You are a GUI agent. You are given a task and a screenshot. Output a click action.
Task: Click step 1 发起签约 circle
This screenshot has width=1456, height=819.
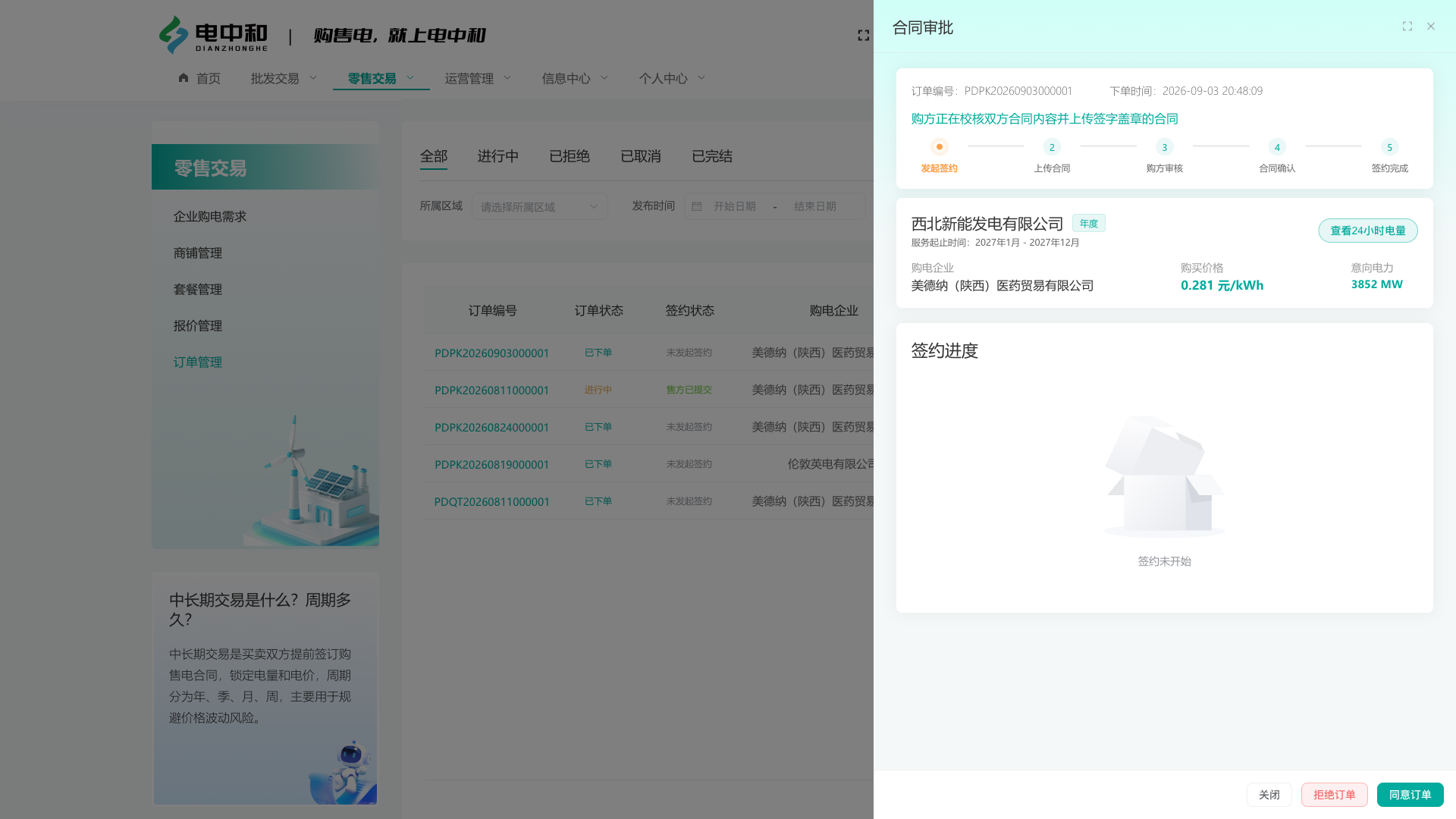tap(939, 147)
